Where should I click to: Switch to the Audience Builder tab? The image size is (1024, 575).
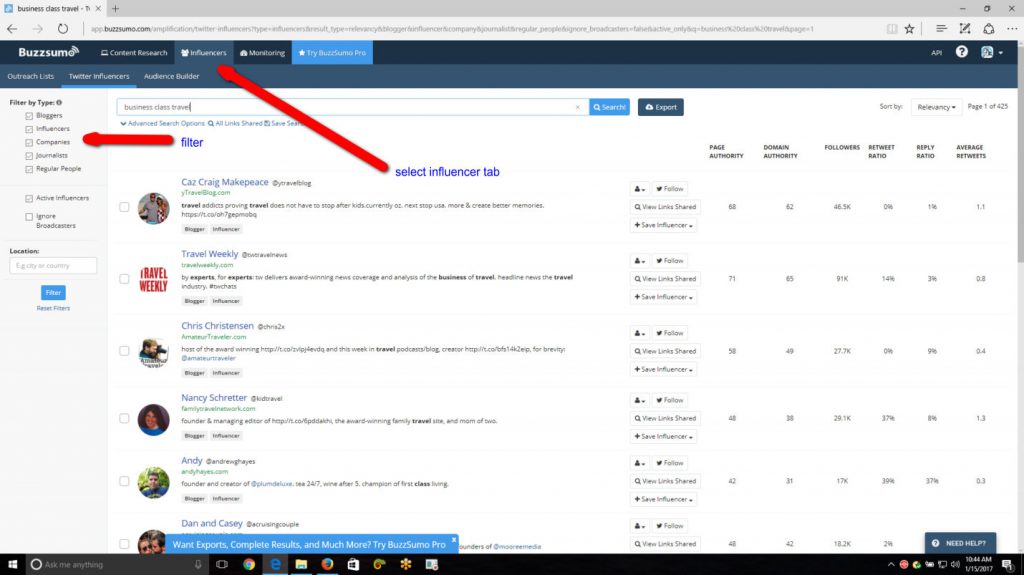[x=172, y=76]
